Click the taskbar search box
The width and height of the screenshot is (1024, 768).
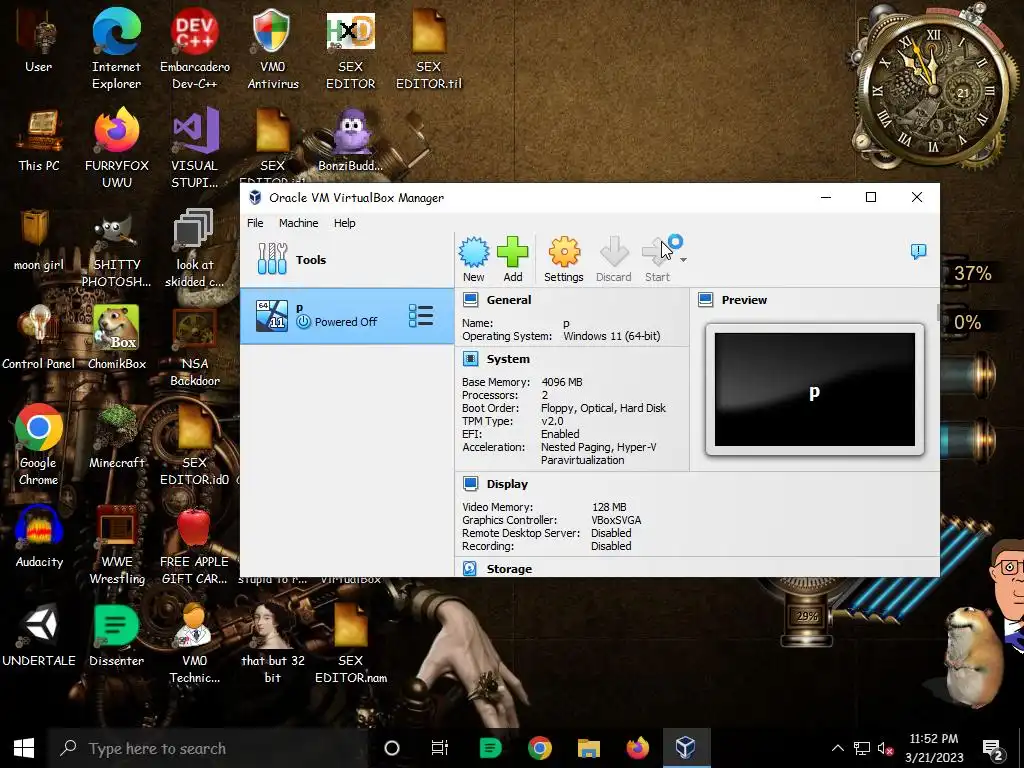[209, 748]
